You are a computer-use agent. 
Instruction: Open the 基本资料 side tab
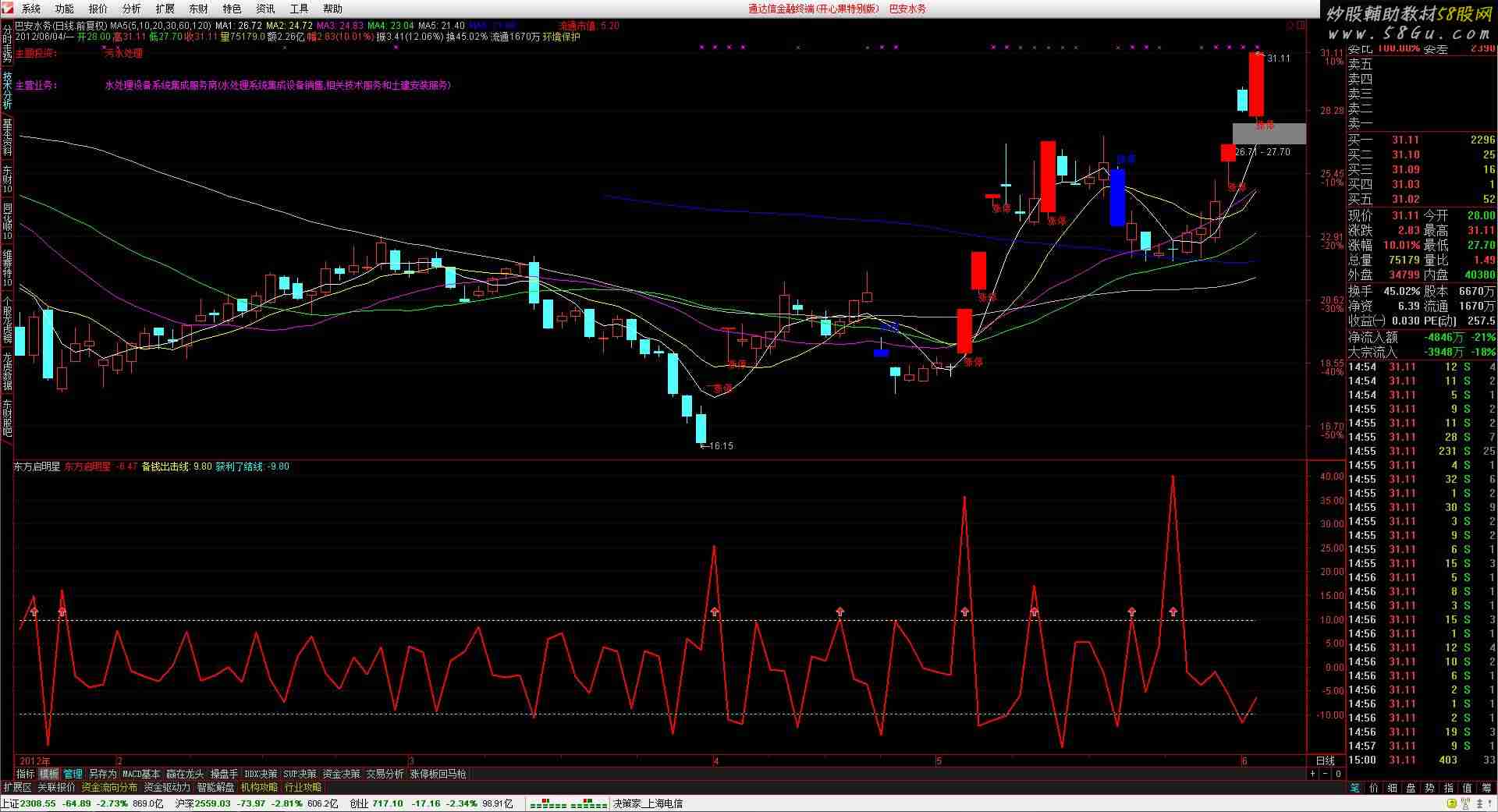pyautogui.click(x=7, y=138)
